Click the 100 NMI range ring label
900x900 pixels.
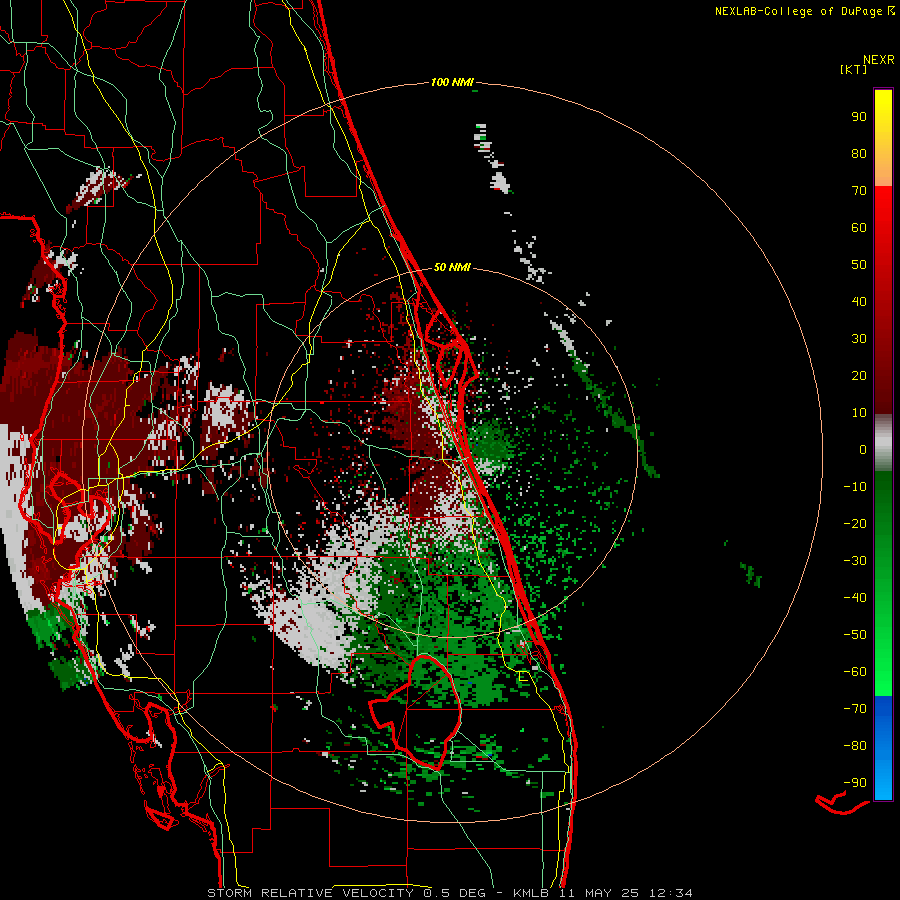click(x=452, y=82)
